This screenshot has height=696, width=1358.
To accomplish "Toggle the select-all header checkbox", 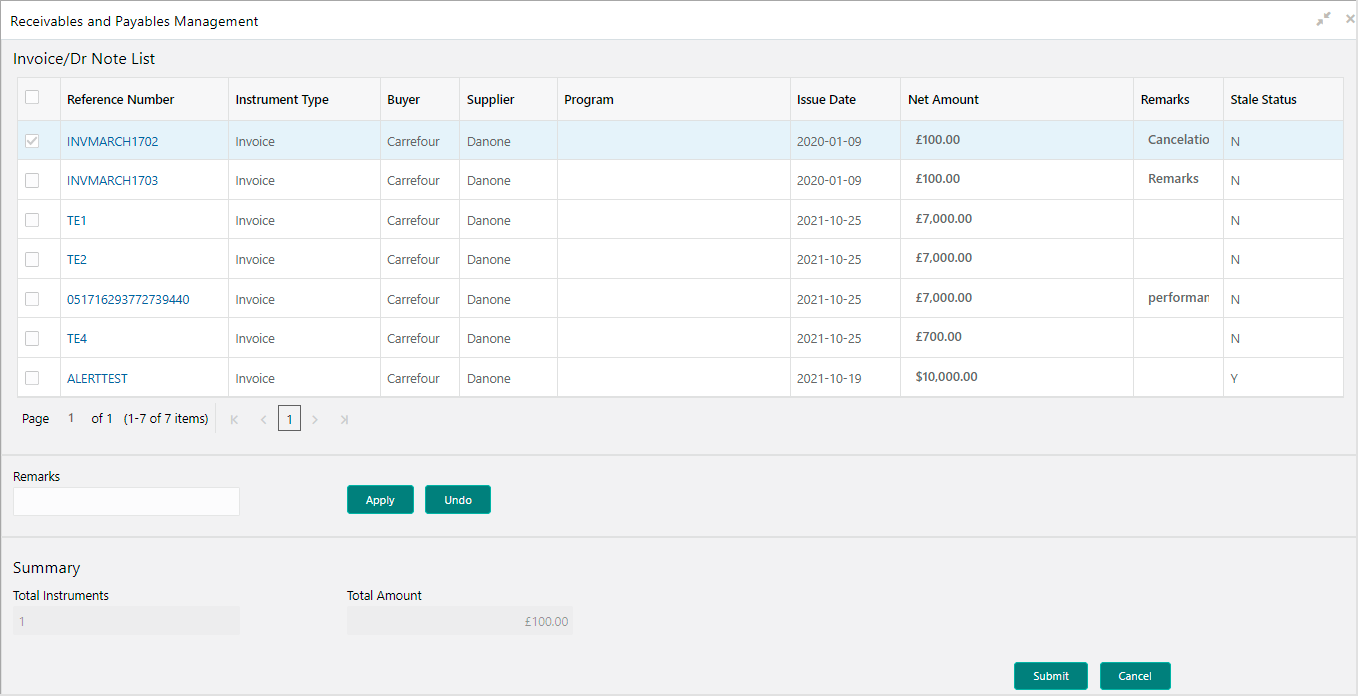I will (x=32, y=97).
